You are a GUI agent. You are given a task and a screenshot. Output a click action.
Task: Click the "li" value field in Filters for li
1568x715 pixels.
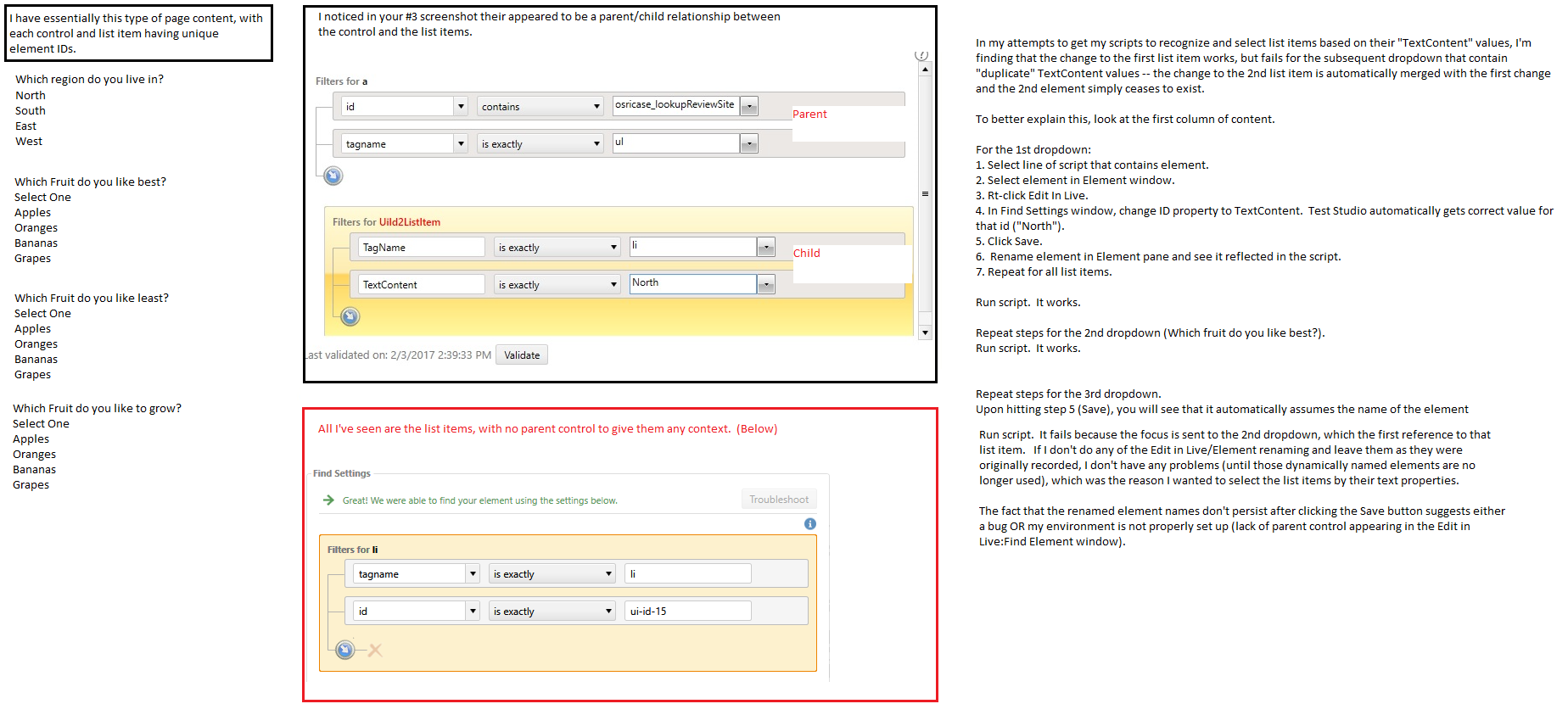pos(688,574)
